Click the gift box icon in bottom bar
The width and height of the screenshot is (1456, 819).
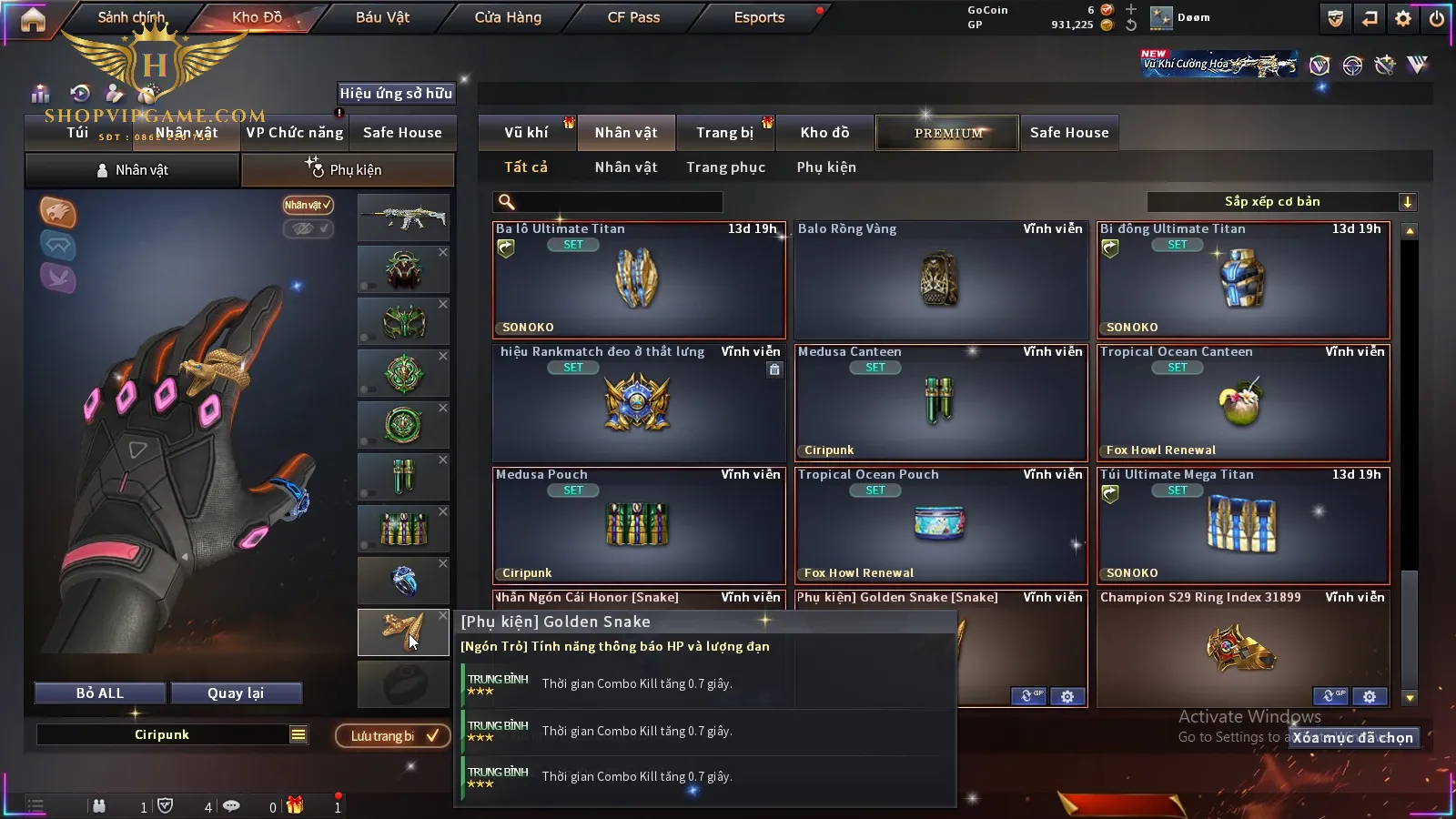coord(294,805)
